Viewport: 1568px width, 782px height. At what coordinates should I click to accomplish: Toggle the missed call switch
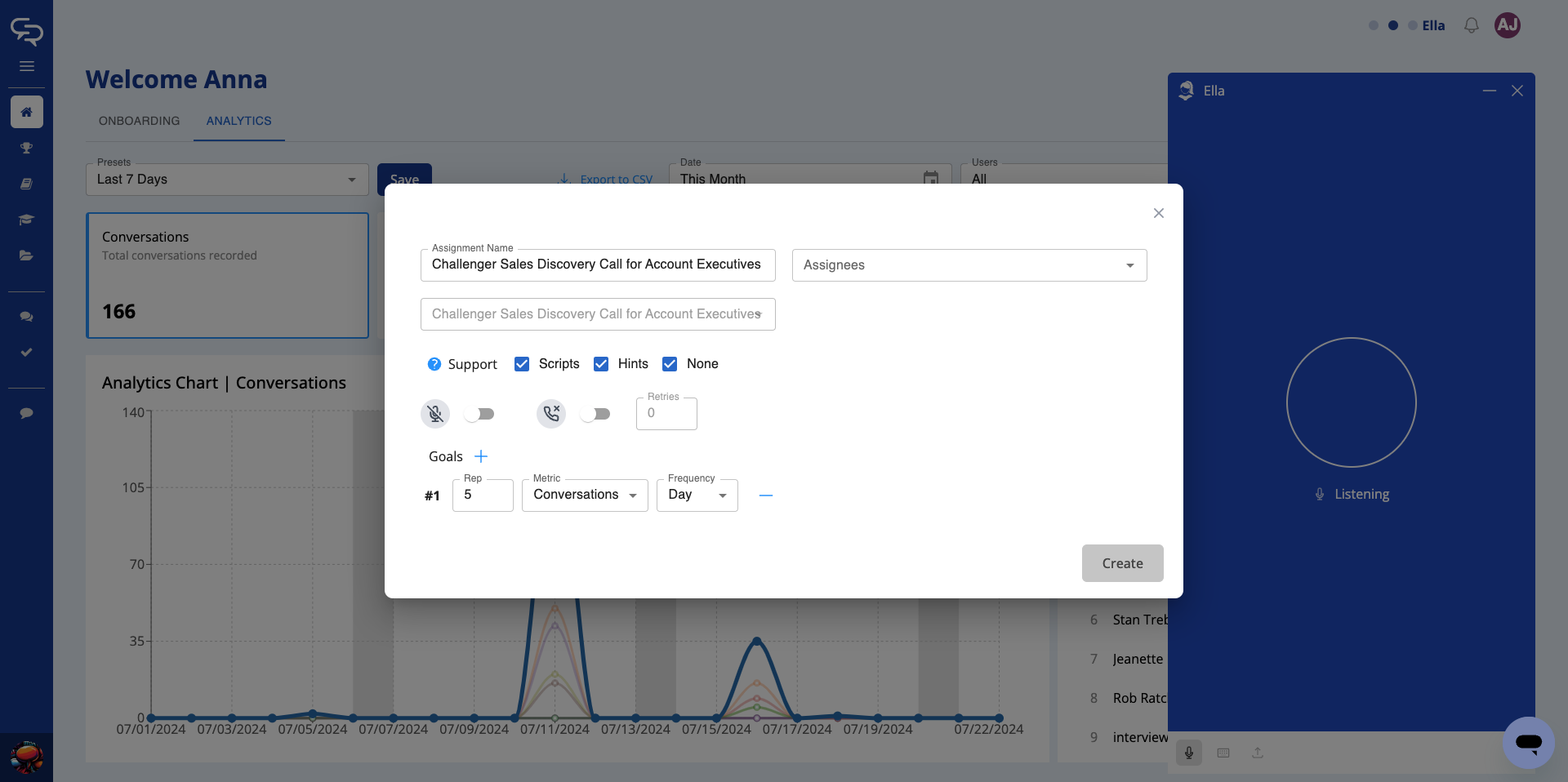(x=595, y=414)
